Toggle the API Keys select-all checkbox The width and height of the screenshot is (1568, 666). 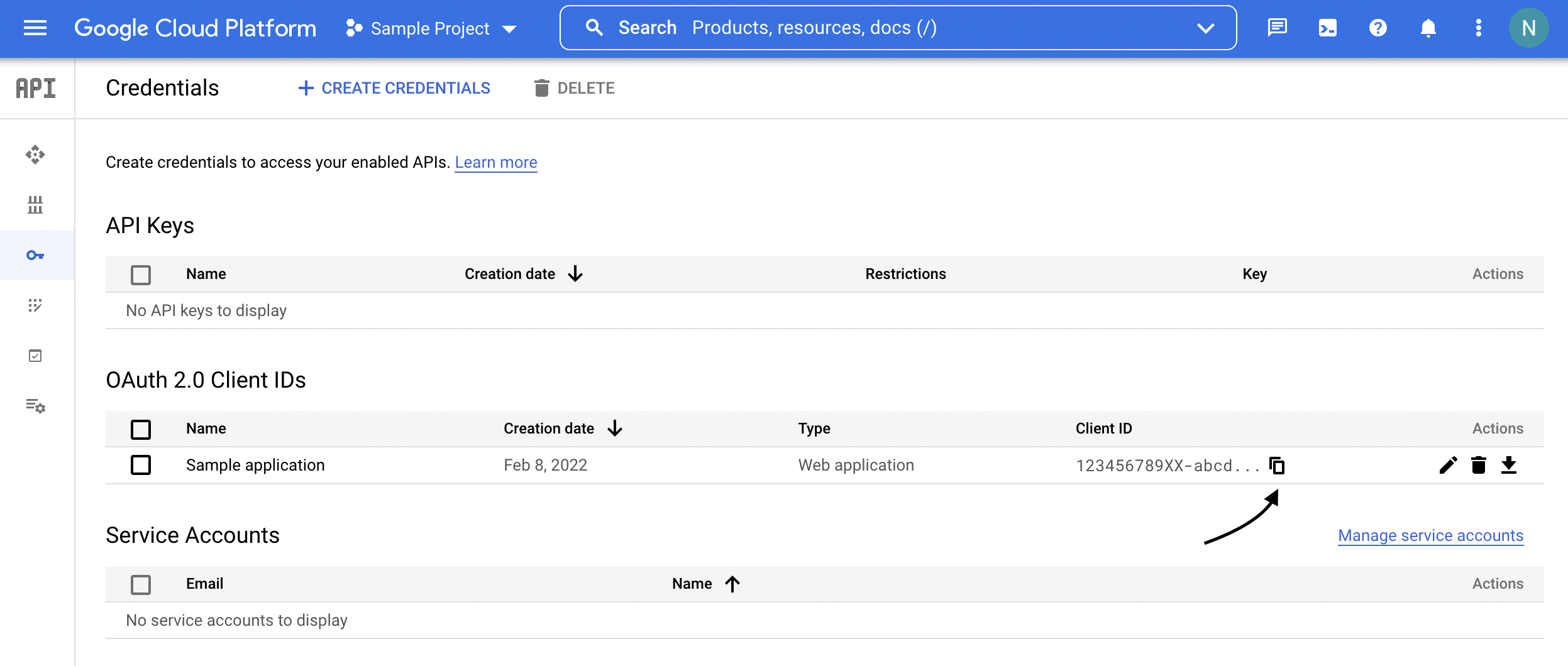[141, 275]
